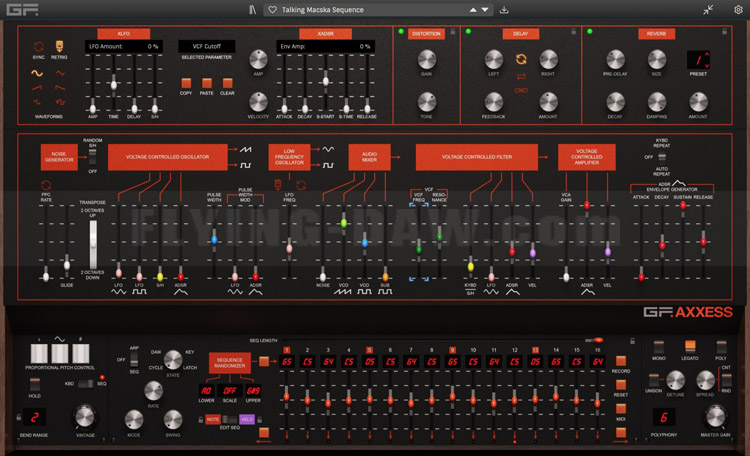
Task: Toggle the HOLD switch
Action: click(x=34, y=384)
